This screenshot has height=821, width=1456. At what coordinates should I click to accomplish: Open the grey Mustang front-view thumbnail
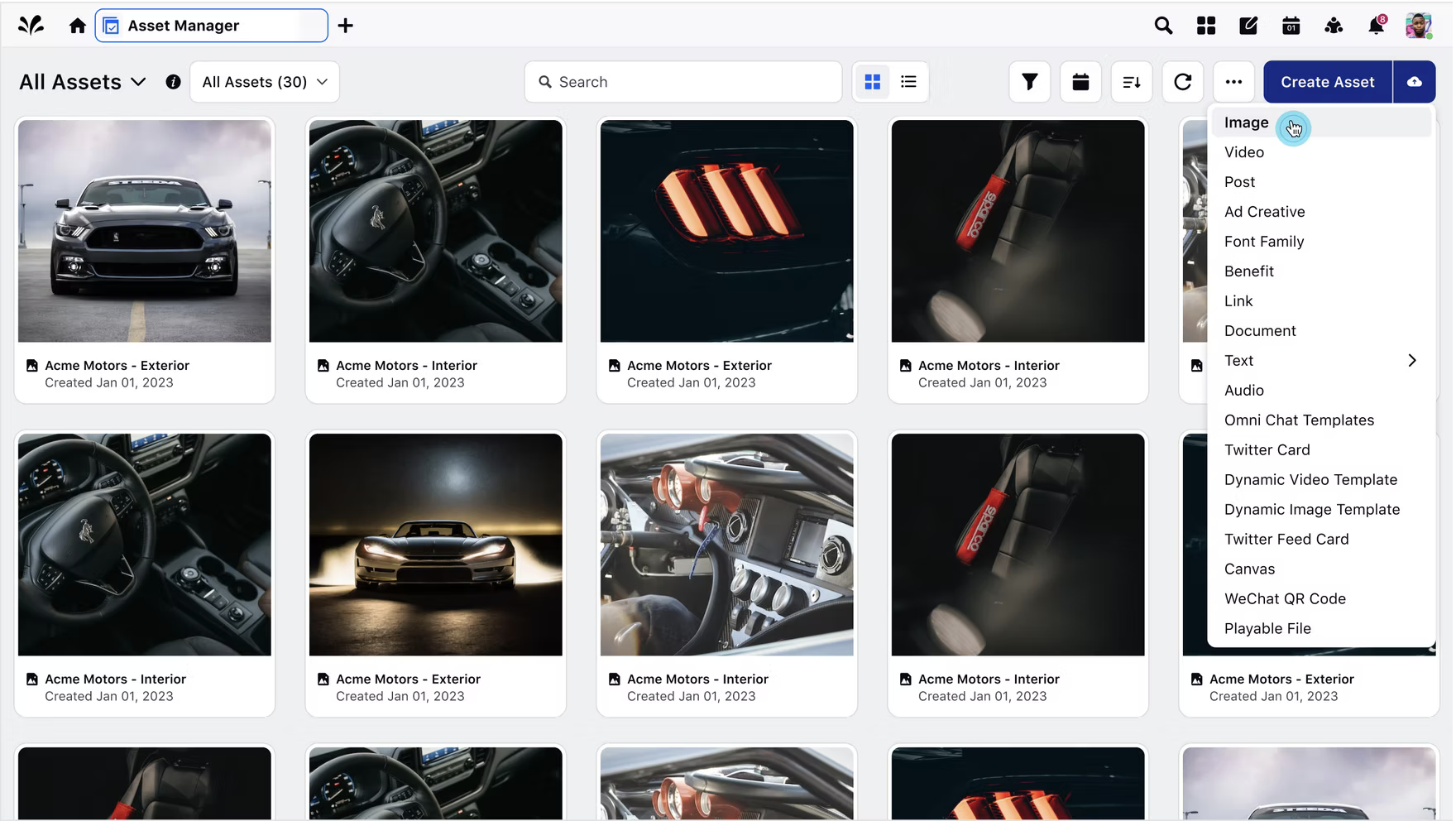(145, 231)
